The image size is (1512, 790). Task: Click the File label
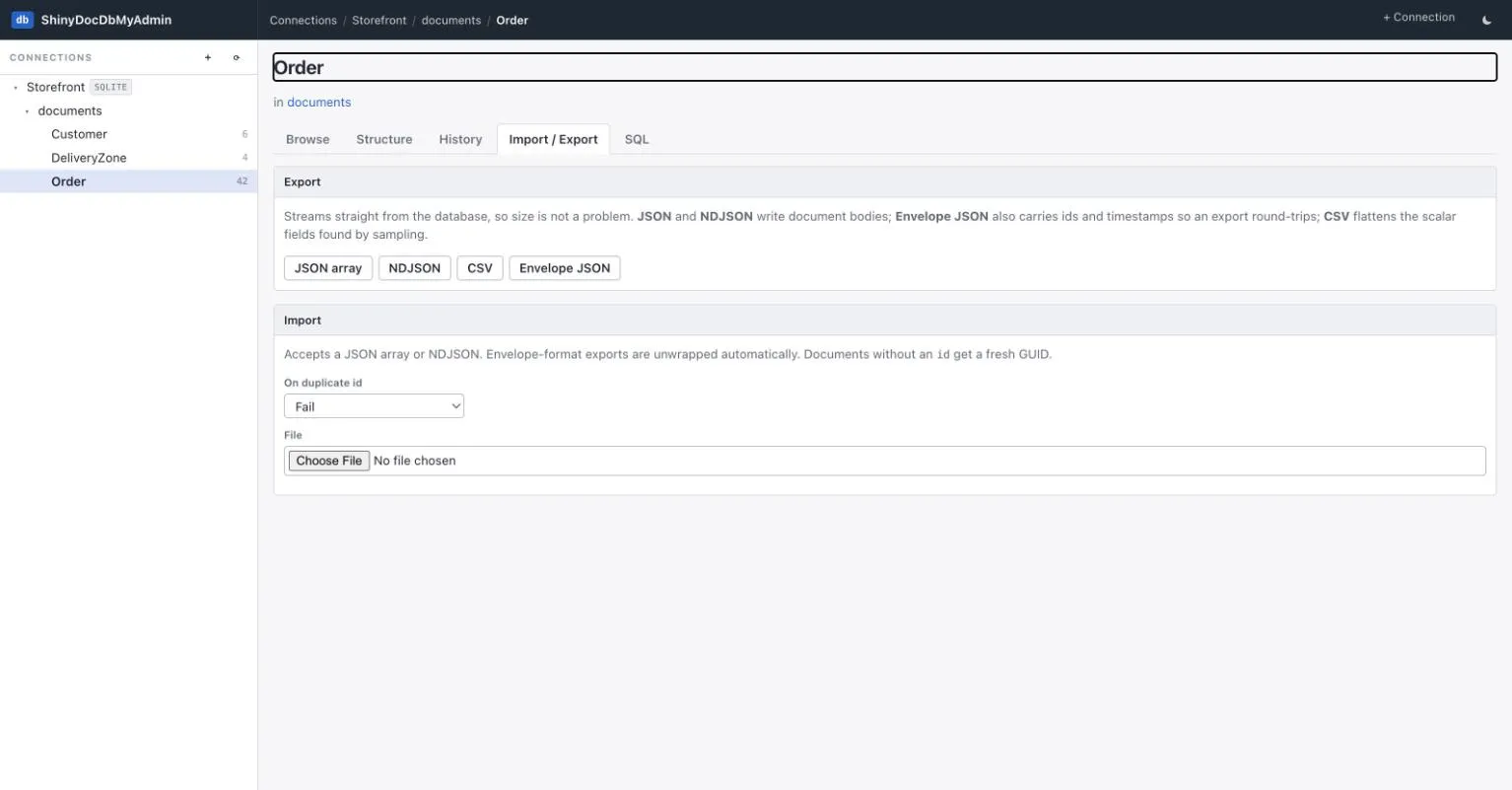[x=293, y=435]
